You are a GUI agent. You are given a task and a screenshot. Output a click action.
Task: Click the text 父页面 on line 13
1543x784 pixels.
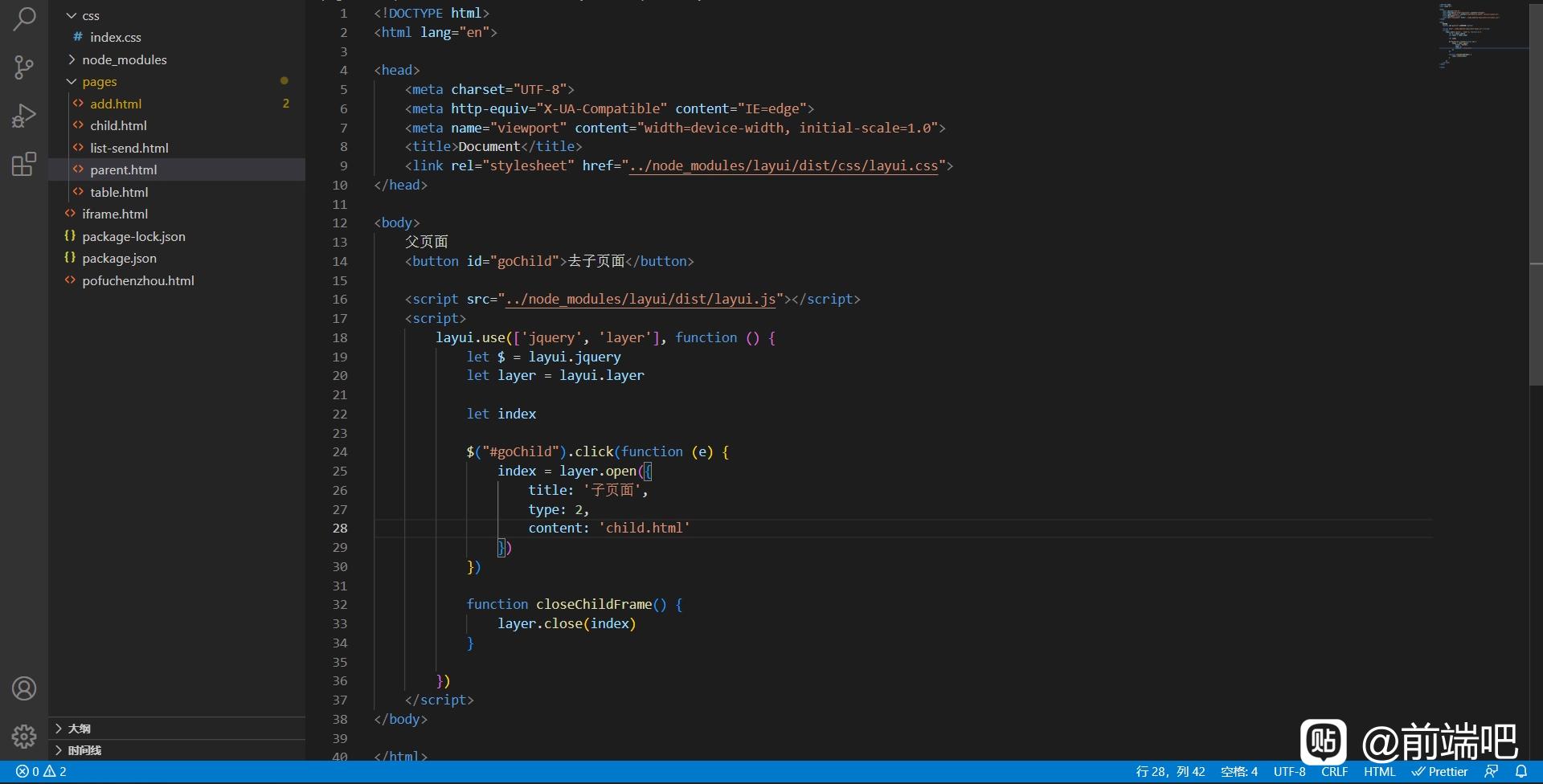[x=427, y=242]
